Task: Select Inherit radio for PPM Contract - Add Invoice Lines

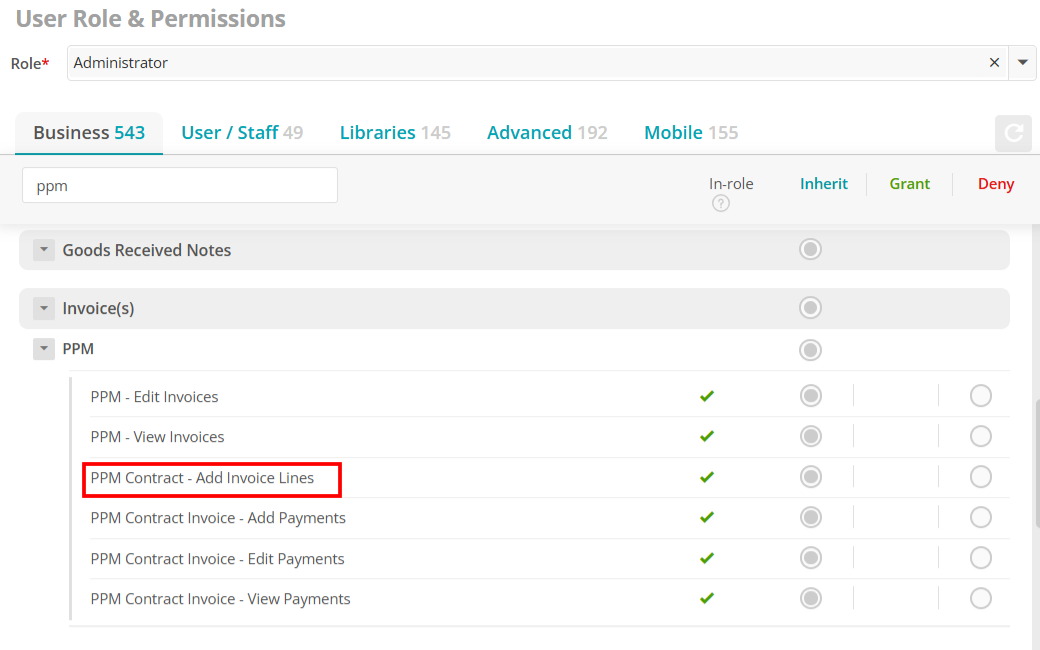Action: coord(811,477)
